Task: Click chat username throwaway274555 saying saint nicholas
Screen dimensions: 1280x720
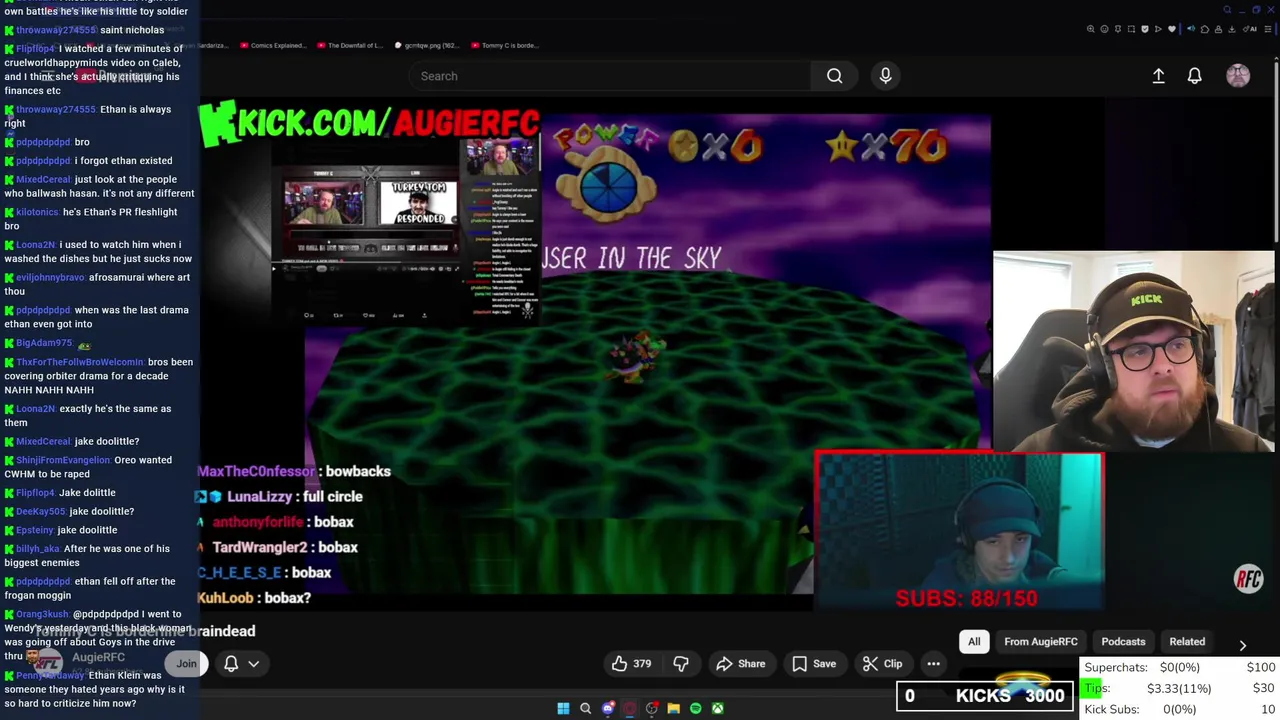Action: point(55,30)
